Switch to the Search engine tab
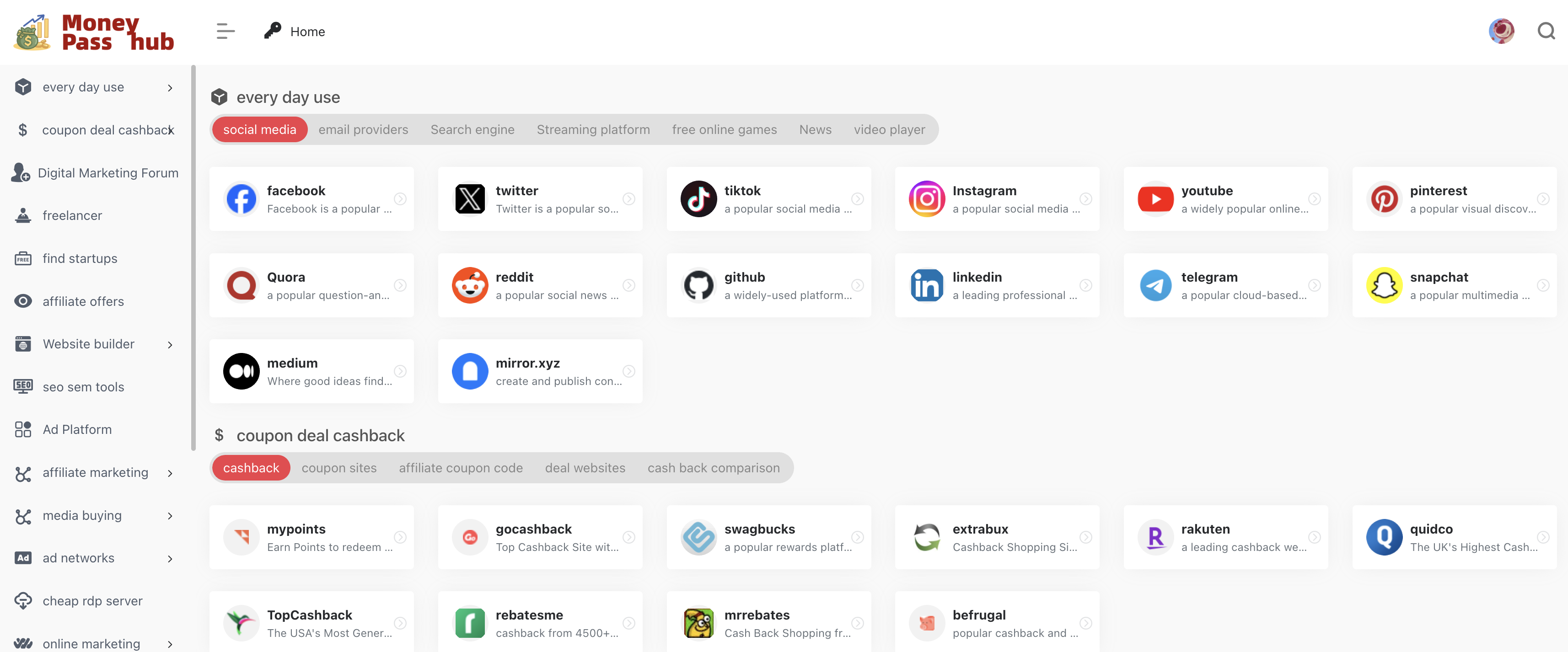The image size is (1568, 652). pyautogui.click(x=473, y=129)
